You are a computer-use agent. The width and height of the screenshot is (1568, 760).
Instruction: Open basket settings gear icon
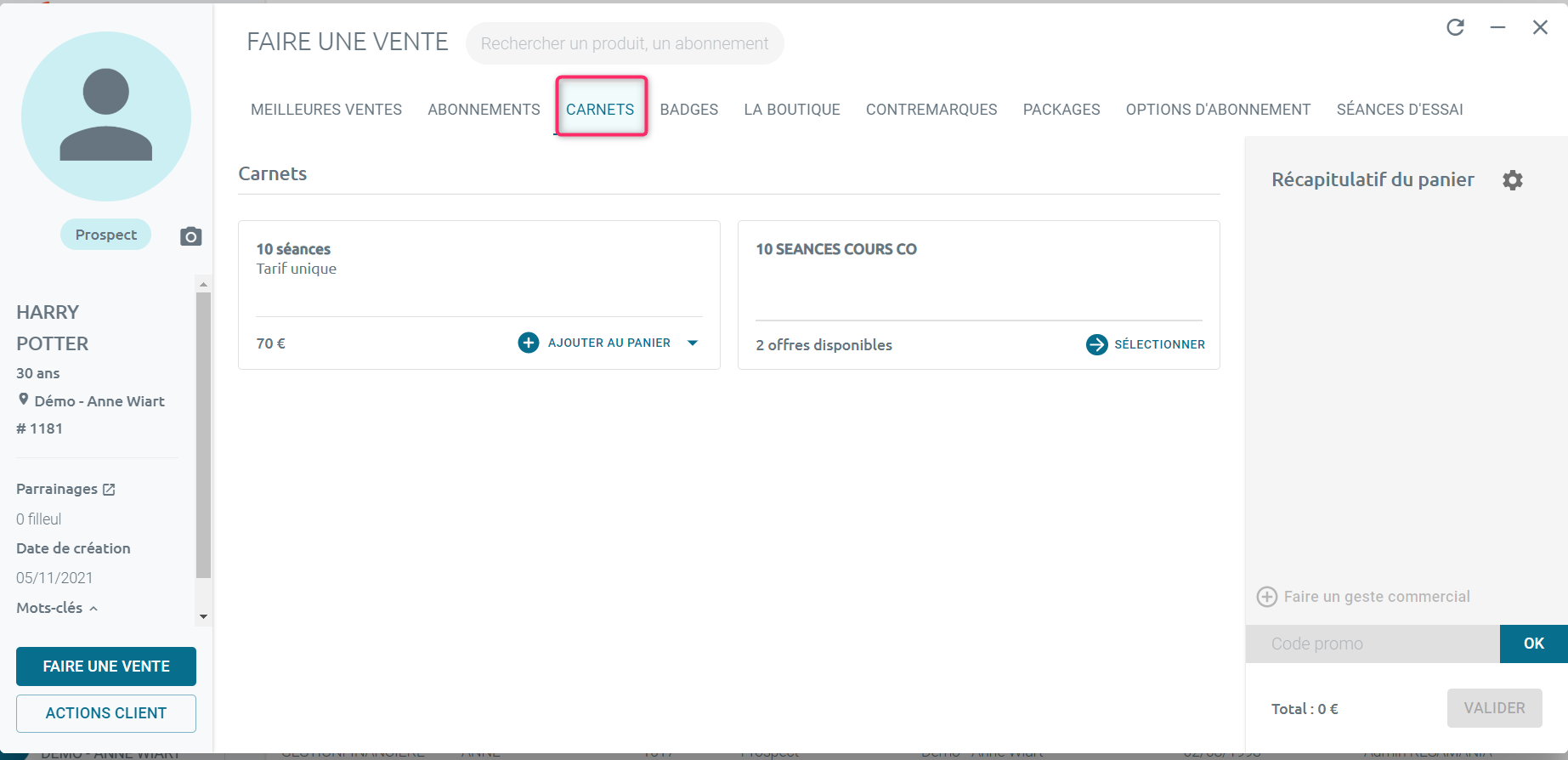pos(1513,180)
